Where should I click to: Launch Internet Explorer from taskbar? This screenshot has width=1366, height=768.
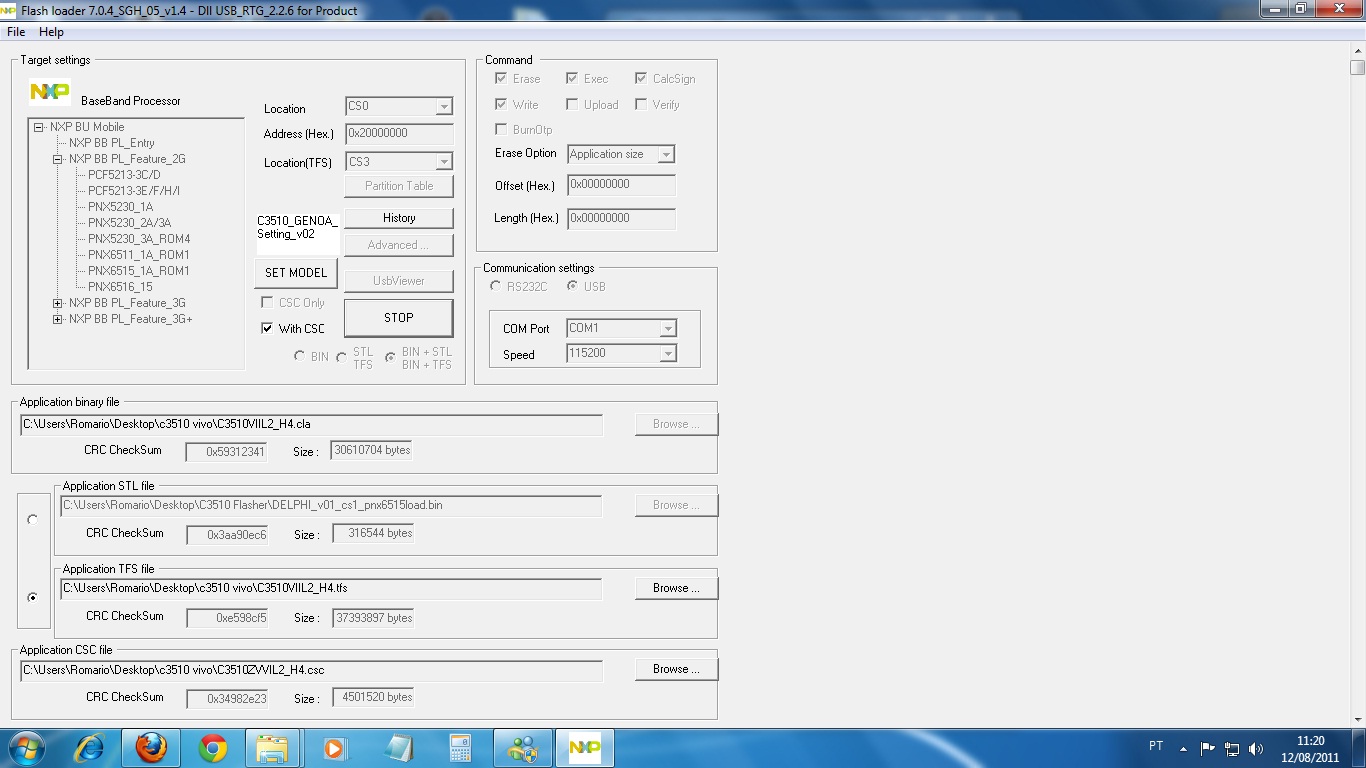coord(90,748)
